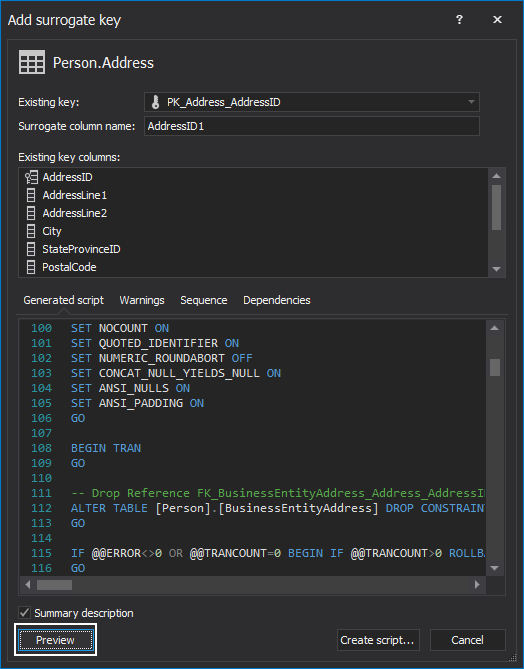Open the help question mark button
This screenshot has height=669, width=524.
click(459, 20)
